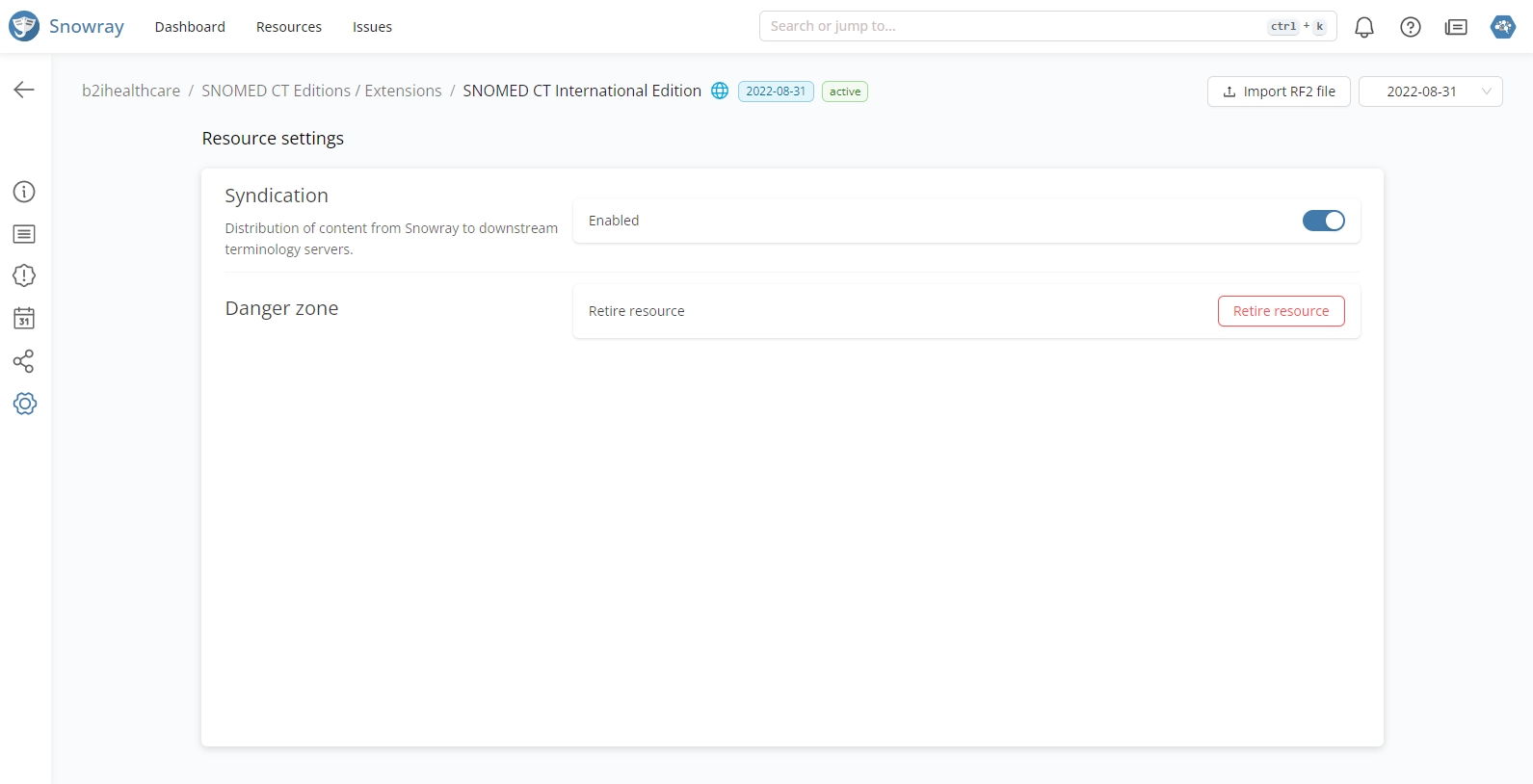Open the help question mark icon
The image size is (1533, 784).
1410,27
